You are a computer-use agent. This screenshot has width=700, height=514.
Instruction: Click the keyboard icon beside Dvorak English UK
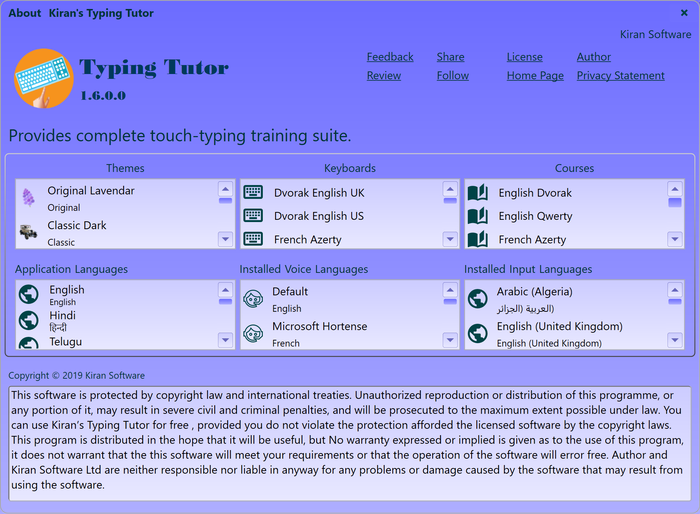tap(253, 192)
